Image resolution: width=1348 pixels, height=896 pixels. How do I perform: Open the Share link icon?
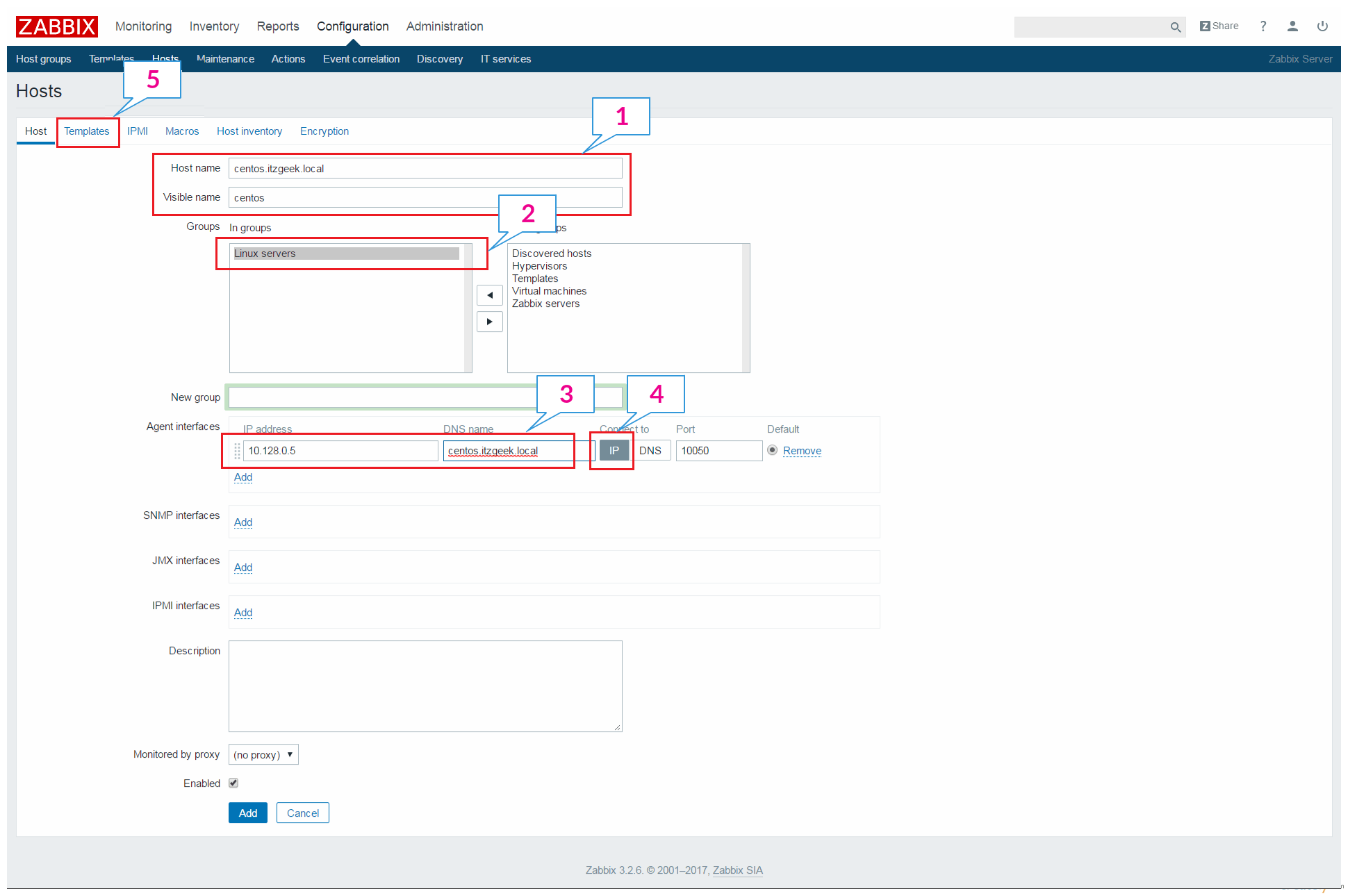coord(1219,26)
